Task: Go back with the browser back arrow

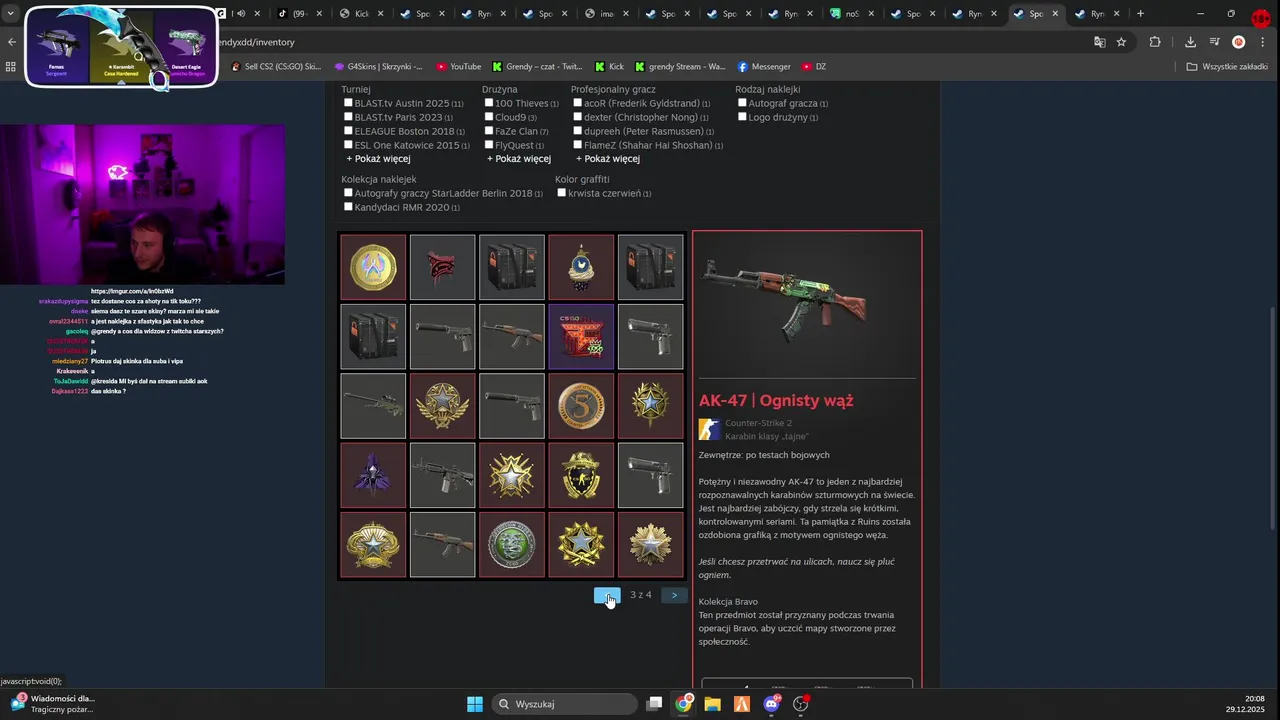Action: coord(12,42)
